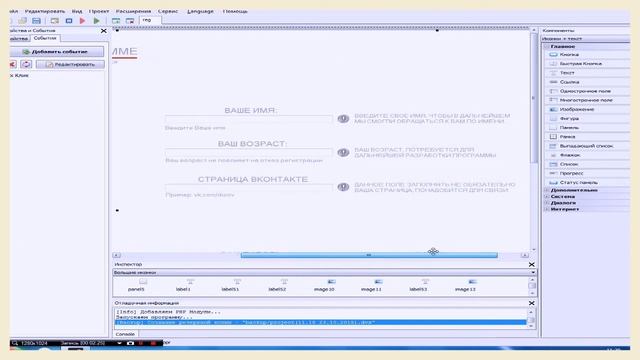Select the Многострочное поле component
Image resolution: width=640 pixels, height=360 pixels.
coord(587,100)
